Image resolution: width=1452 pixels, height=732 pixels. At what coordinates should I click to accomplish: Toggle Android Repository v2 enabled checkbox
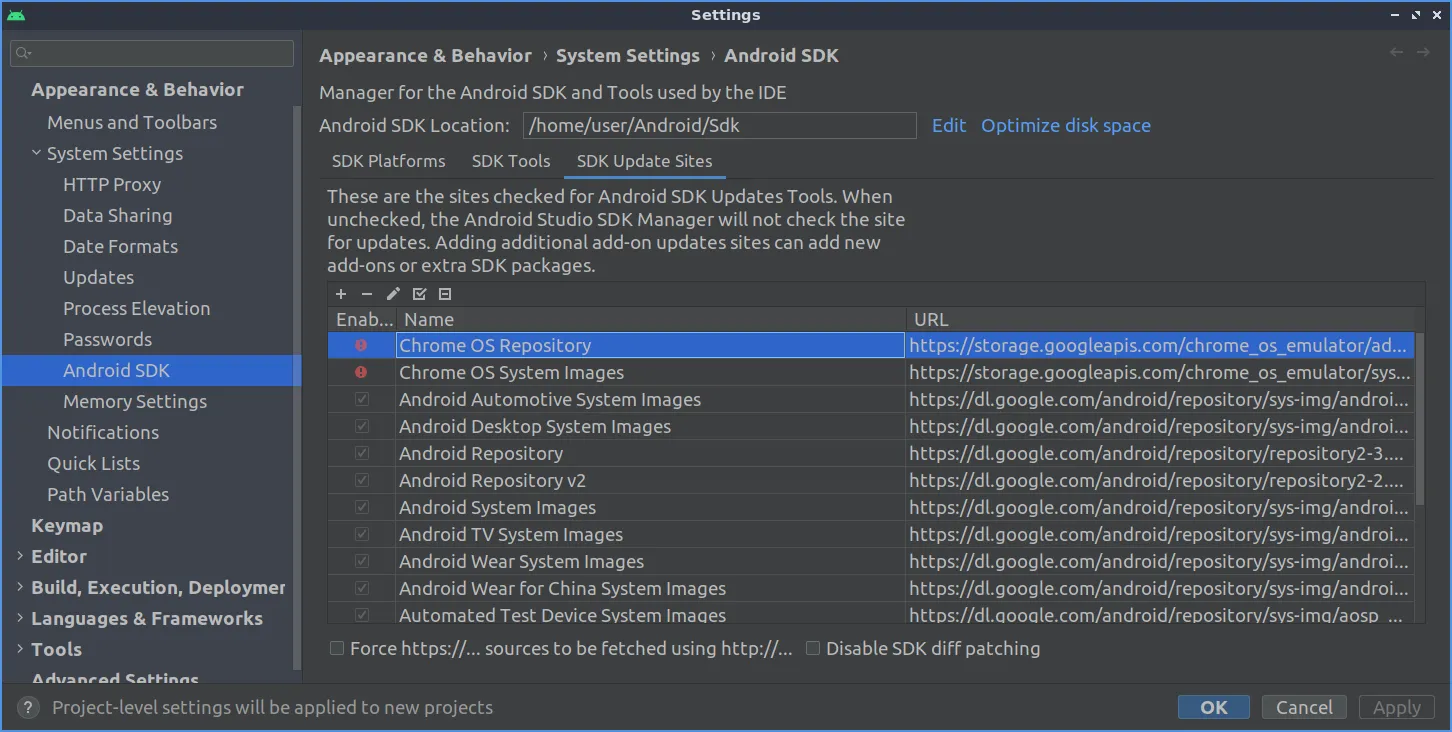click(362, 480)
